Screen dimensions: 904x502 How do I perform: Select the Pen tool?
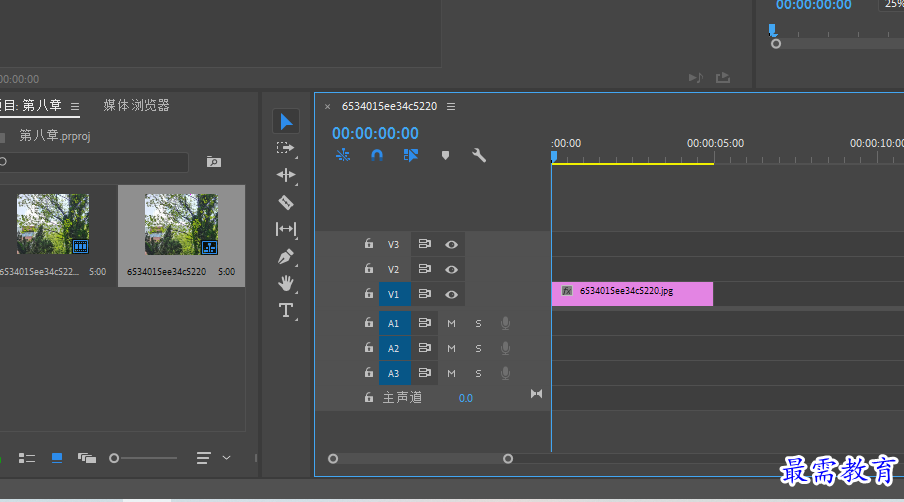(x=286, y=256)
